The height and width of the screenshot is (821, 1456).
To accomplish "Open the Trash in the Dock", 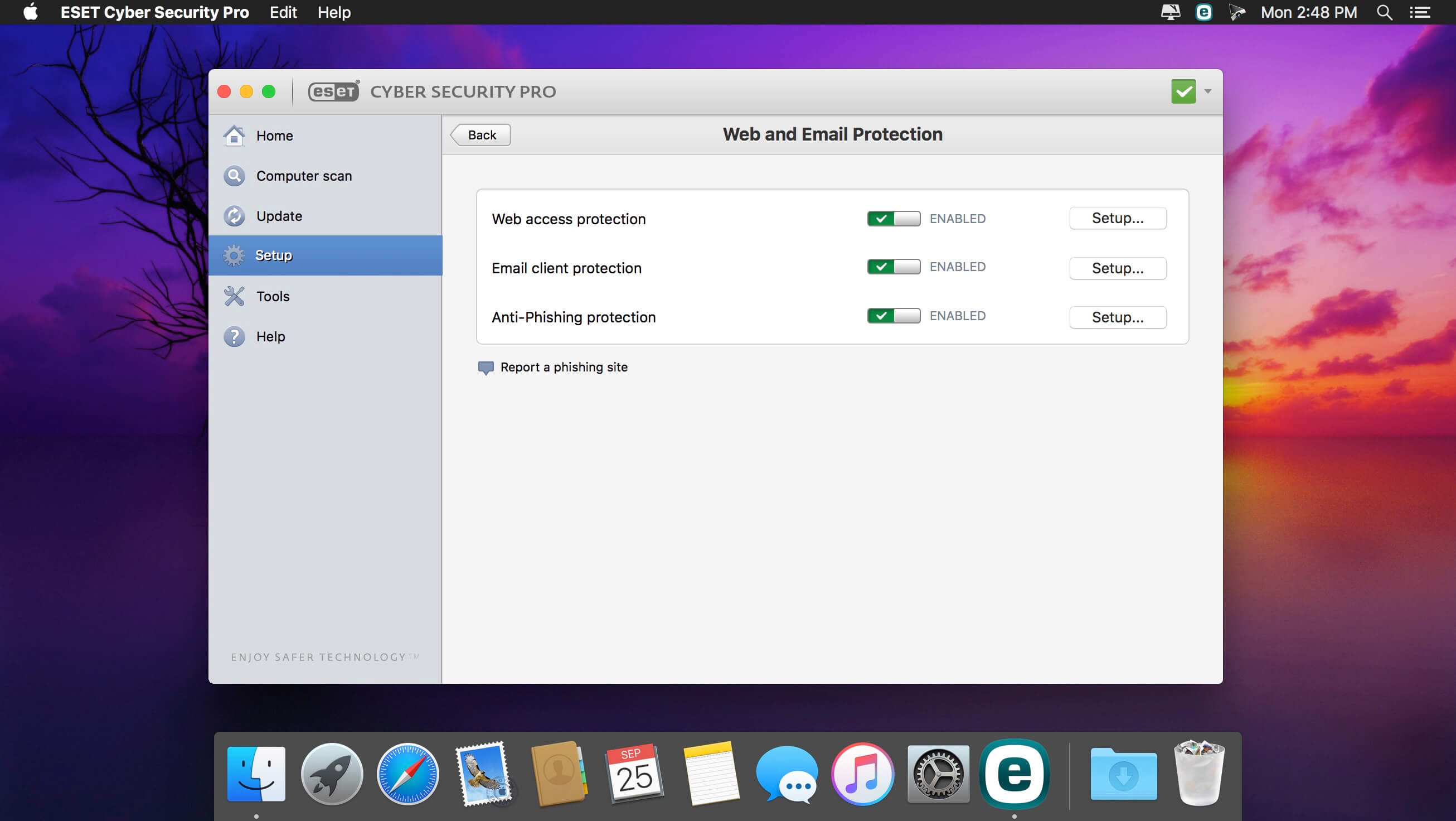I will pos(1199,774).
